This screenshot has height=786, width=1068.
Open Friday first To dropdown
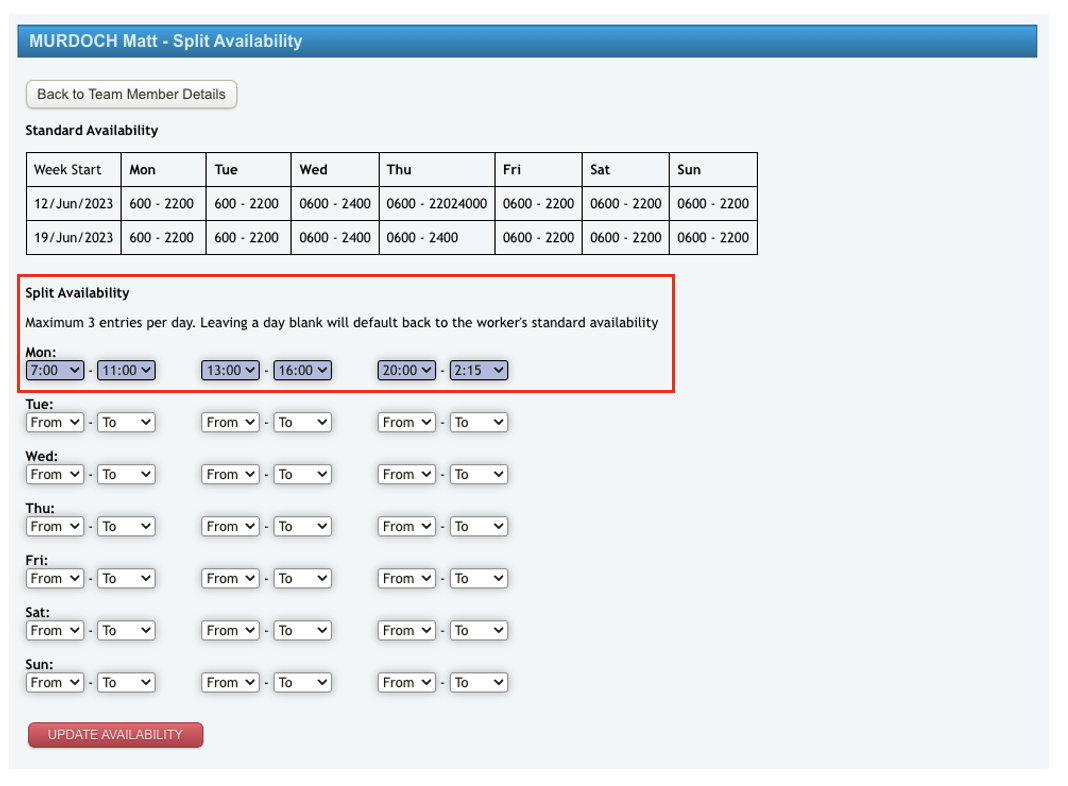pyautogui.click(x=126, y=579)
